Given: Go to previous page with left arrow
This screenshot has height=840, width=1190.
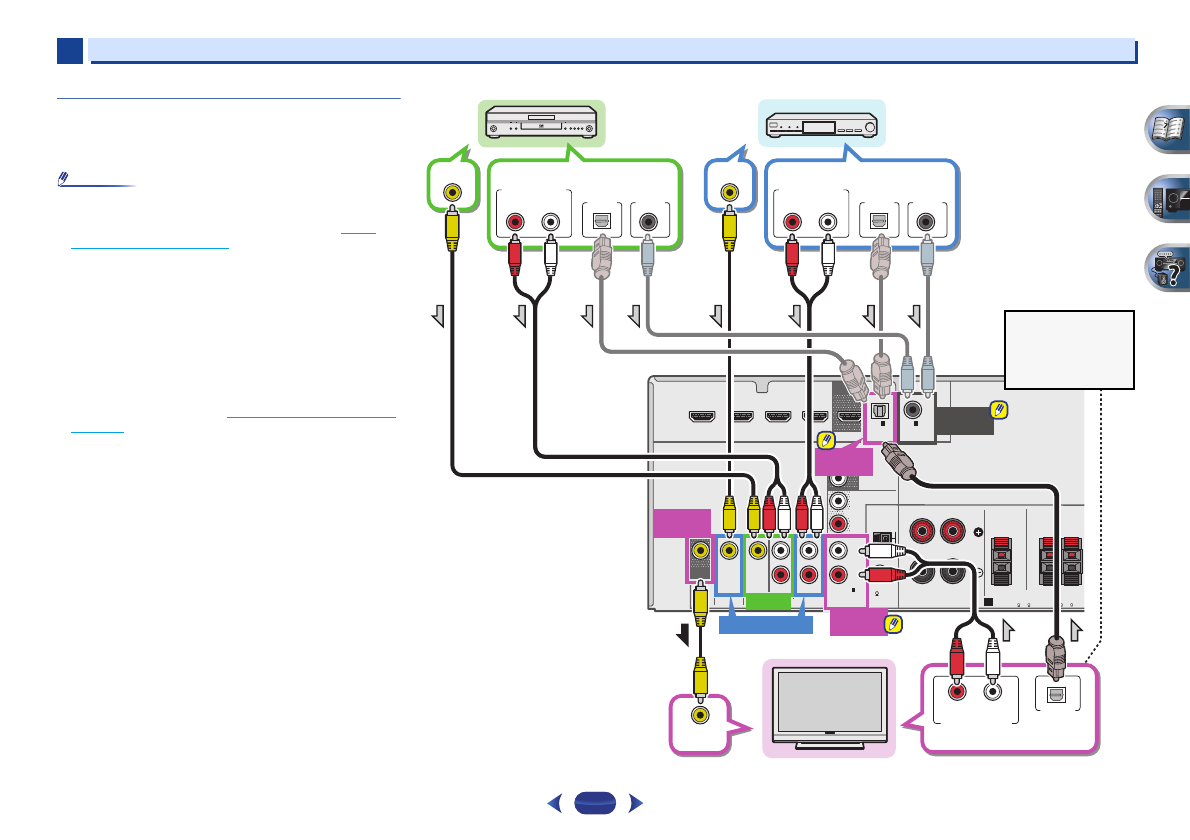Looking at the screenshot, I should 556,803.
